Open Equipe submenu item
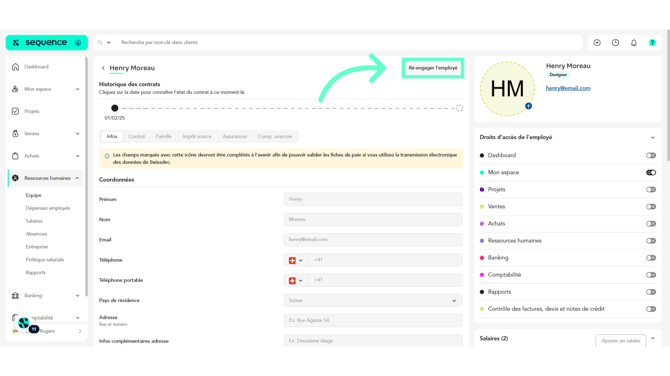 [33, 195]
